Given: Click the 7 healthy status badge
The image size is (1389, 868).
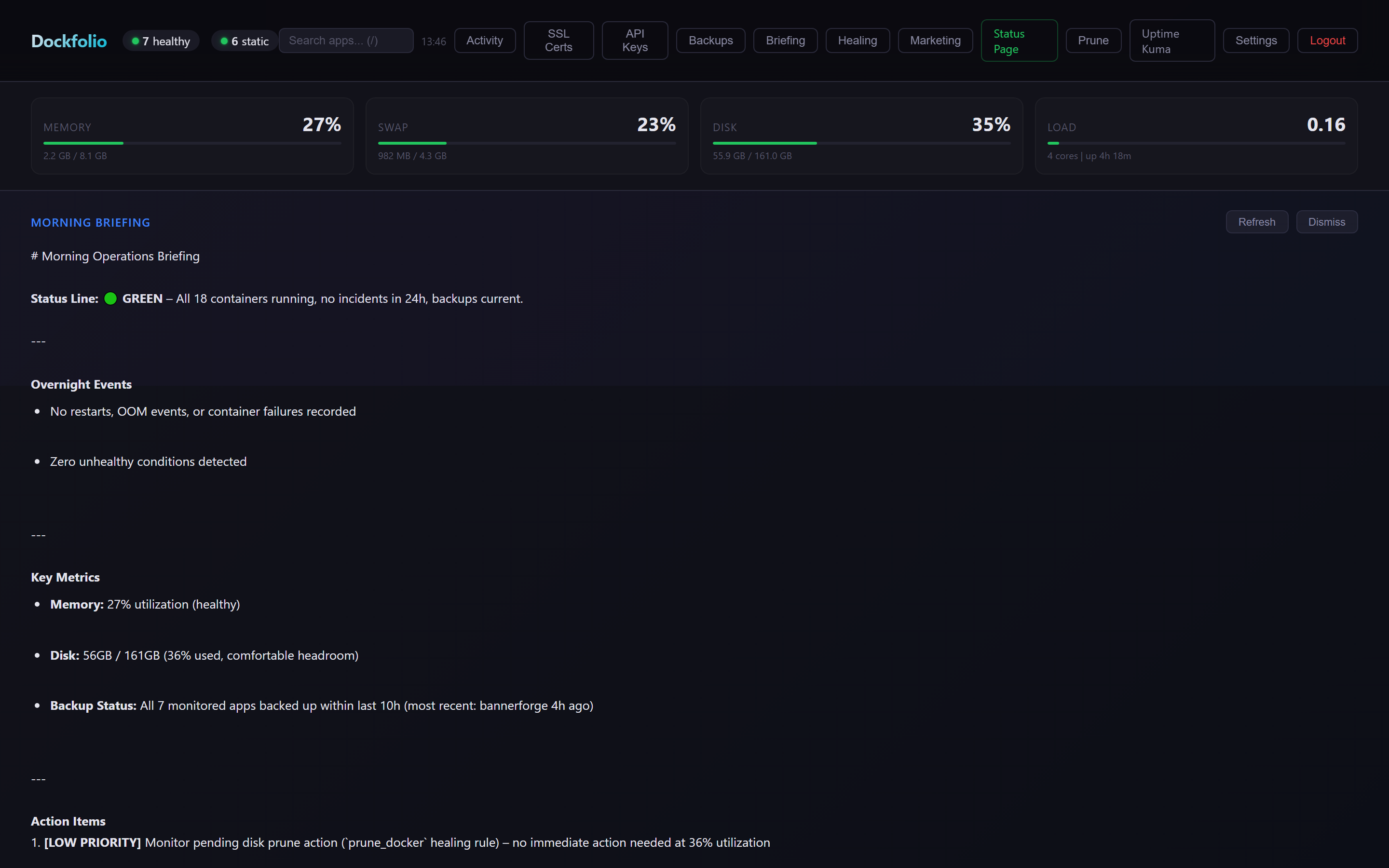Looking at the screenshot, I should point(161,41).
